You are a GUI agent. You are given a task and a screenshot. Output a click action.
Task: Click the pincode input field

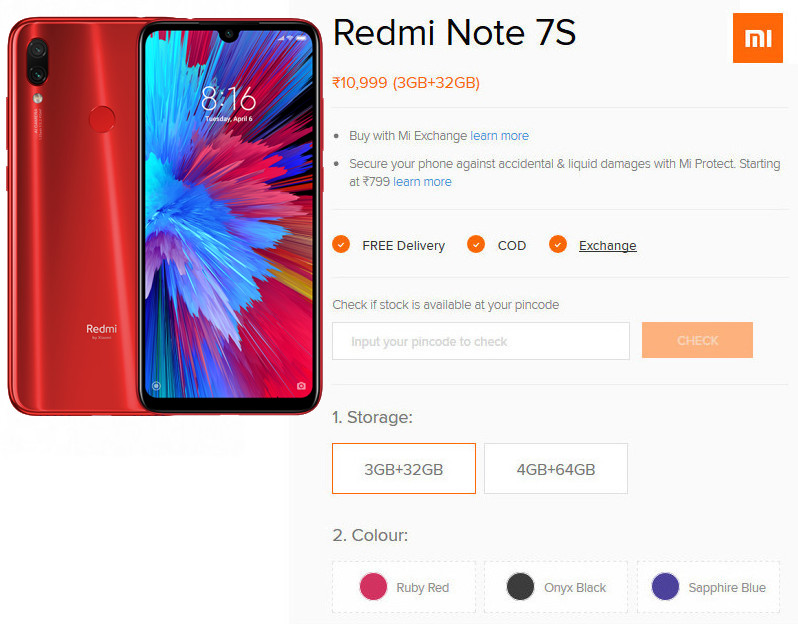(481, 341)
